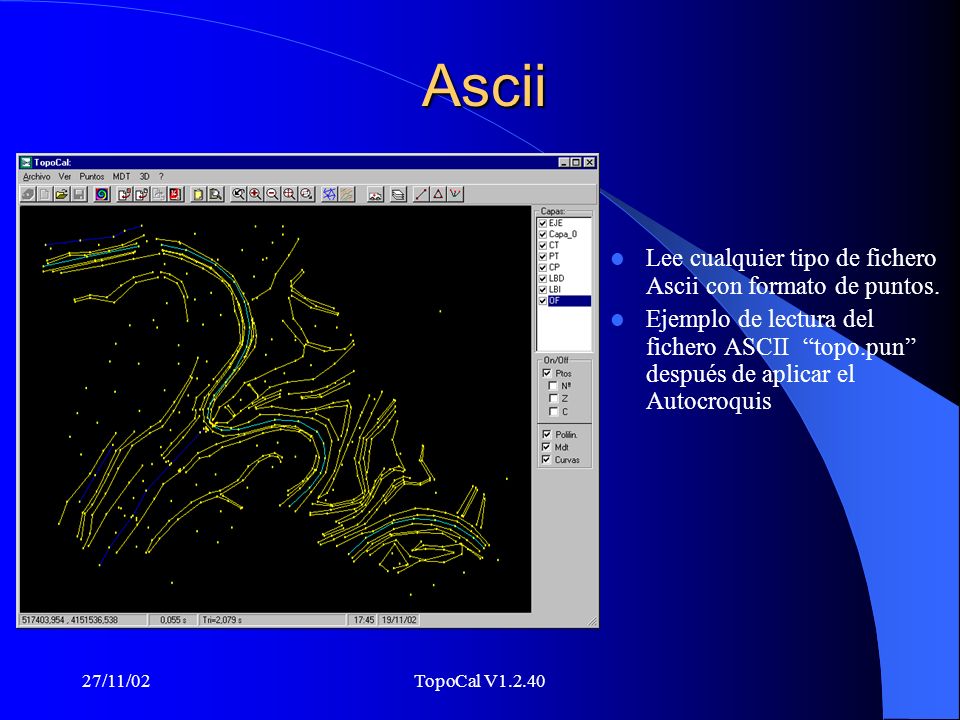Screen dimensions: 960x720
Task: Click the 17:45 time status field
Action: (x=364, y=620)
